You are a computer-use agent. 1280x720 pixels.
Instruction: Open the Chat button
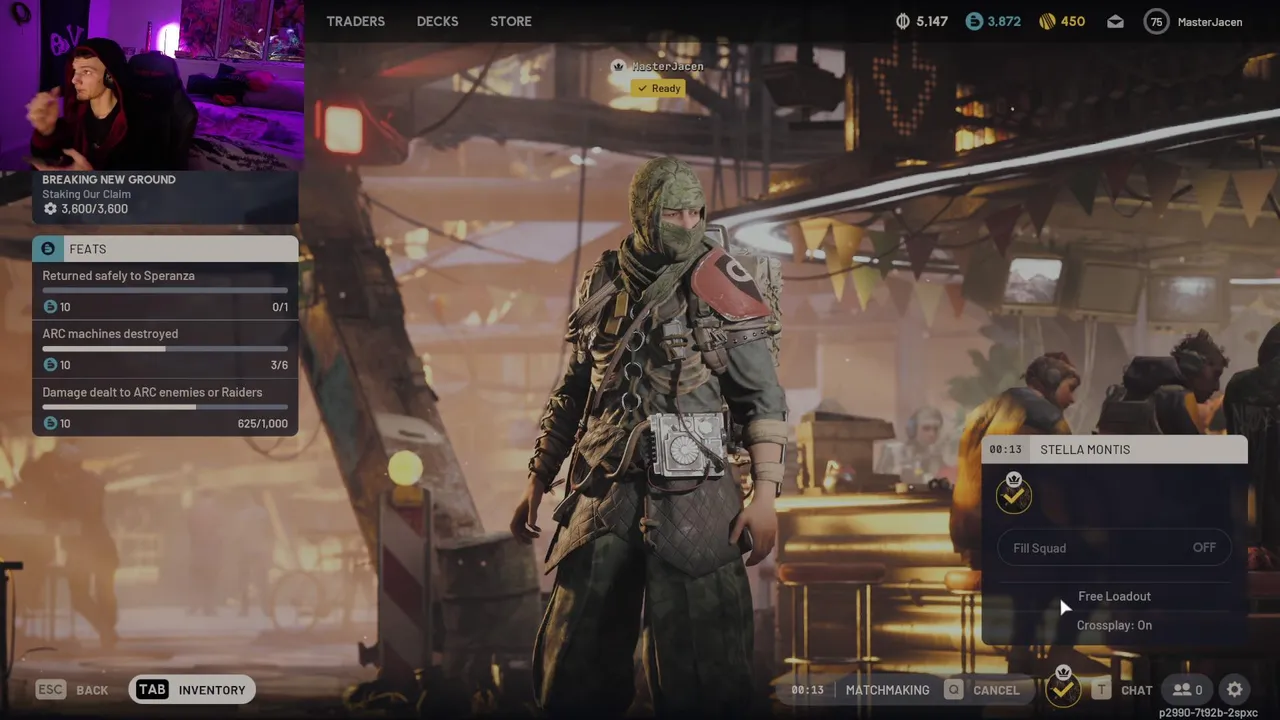click(1123, 690)
